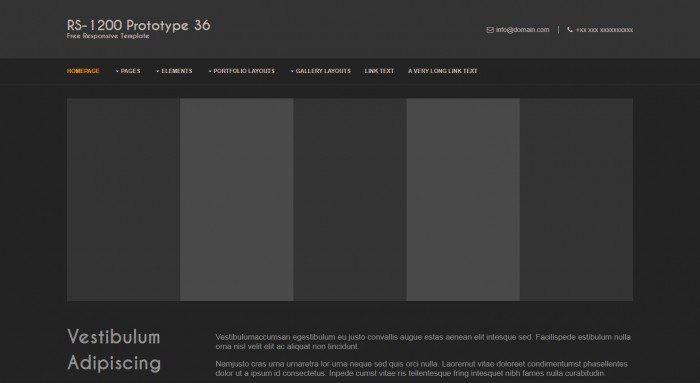Image resolution: width=700 pixels, height=383 pixels.
Task: Select the middle third image panel
Action: [x=350, y=200]
